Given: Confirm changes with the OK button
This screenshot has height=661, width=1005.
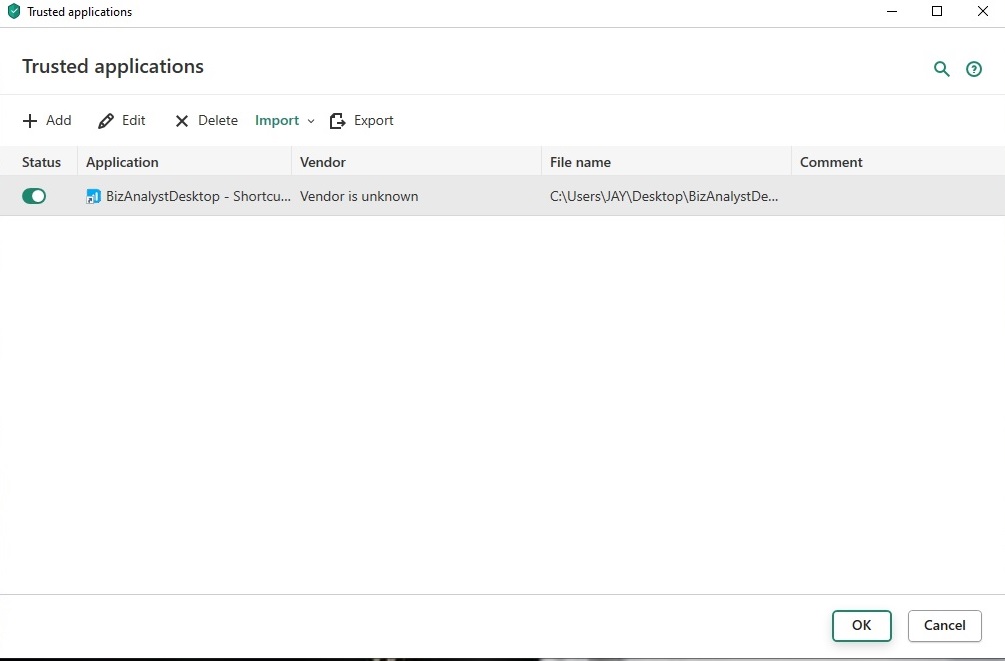Looking at the screenshot, I should click(861, 626).
